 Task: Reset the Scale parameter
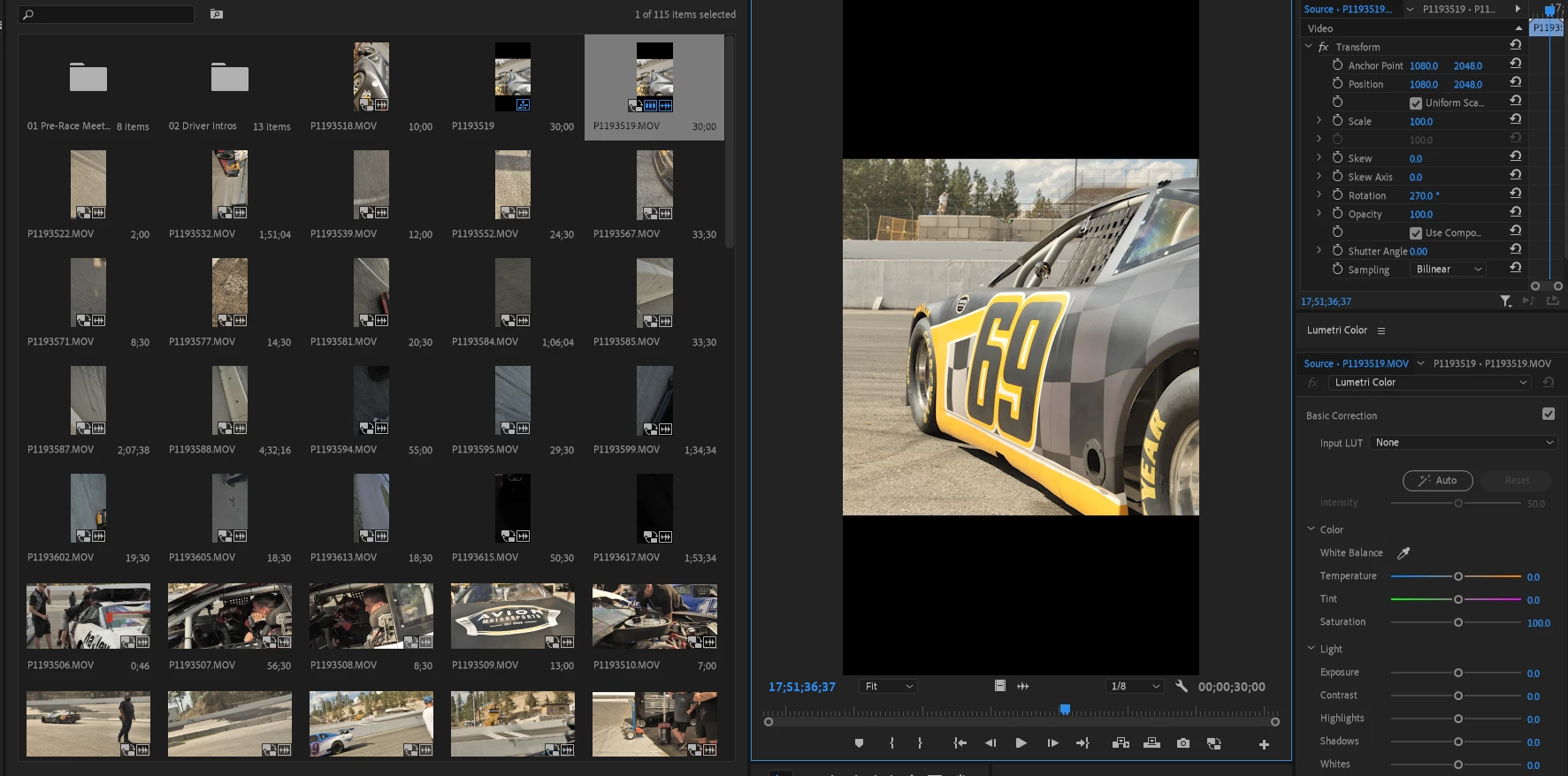click(1516, 119)
